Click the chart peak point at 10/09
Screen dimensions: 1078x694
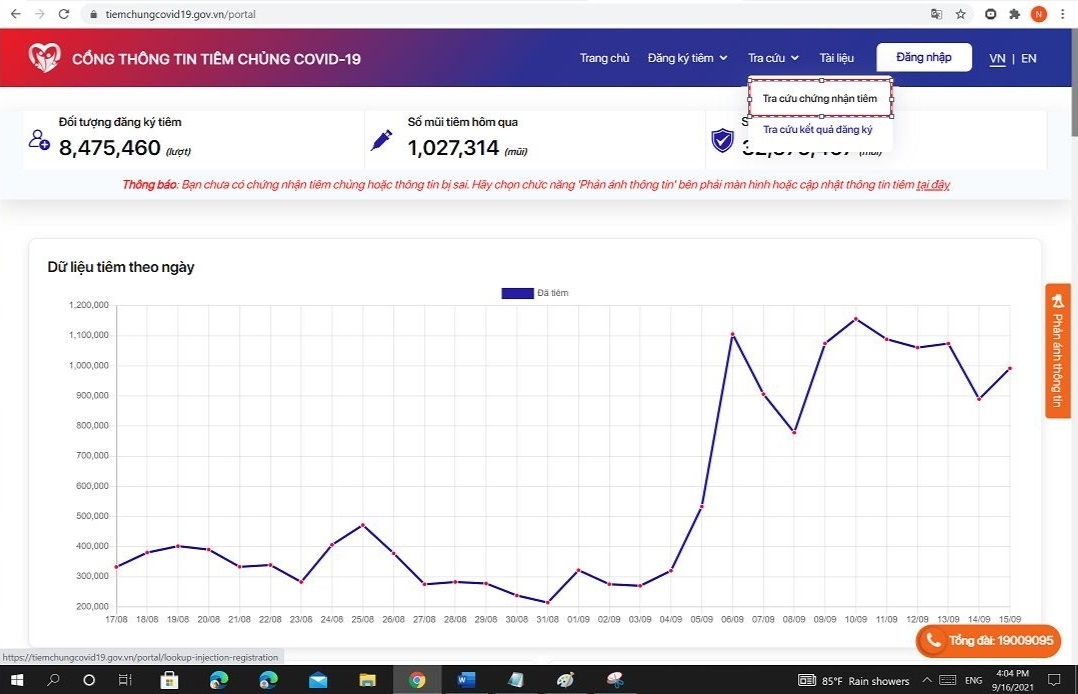tap(855, 319)
